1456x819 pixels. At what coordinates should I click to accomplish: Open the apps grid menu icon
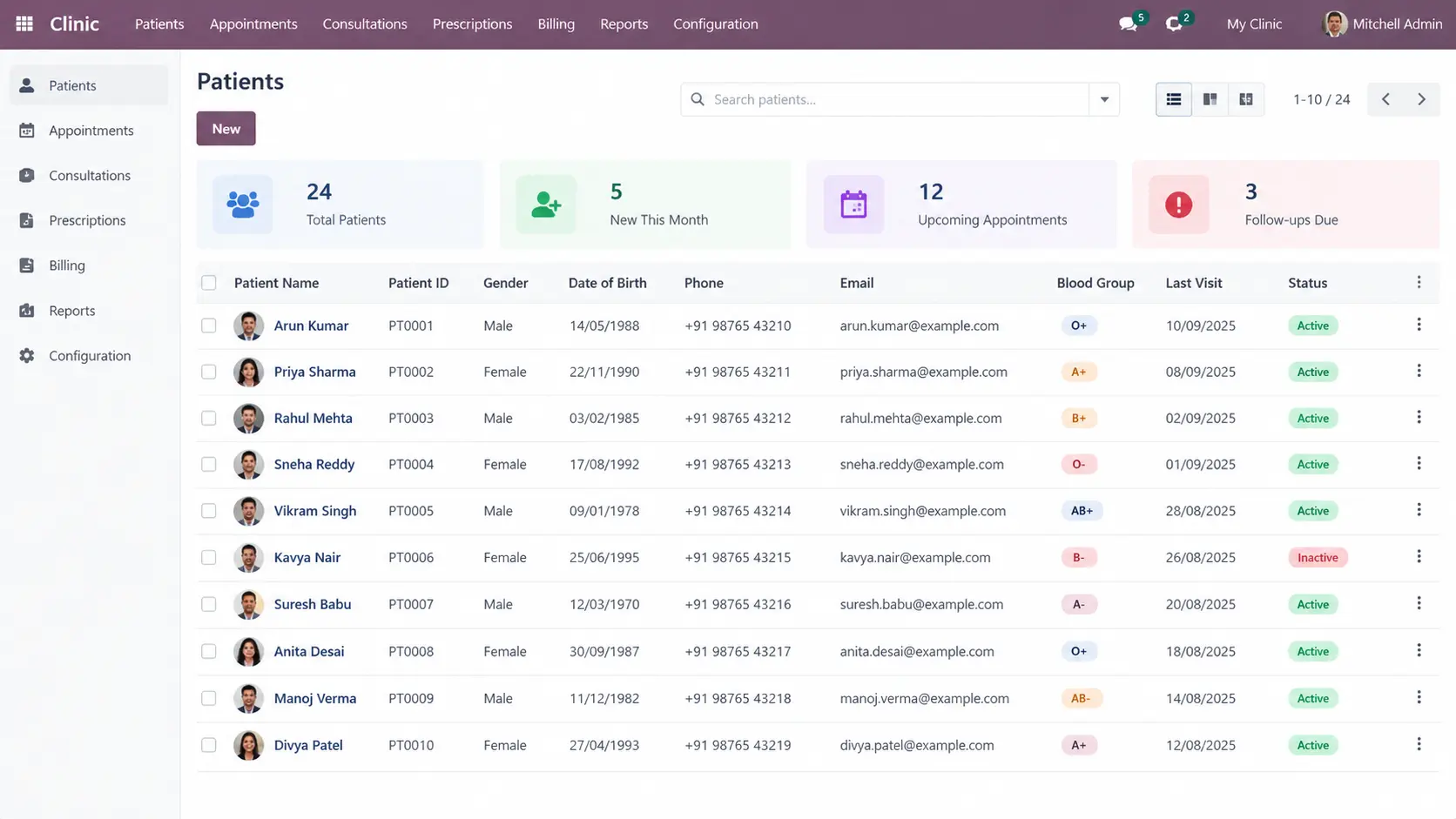(24, 23)
